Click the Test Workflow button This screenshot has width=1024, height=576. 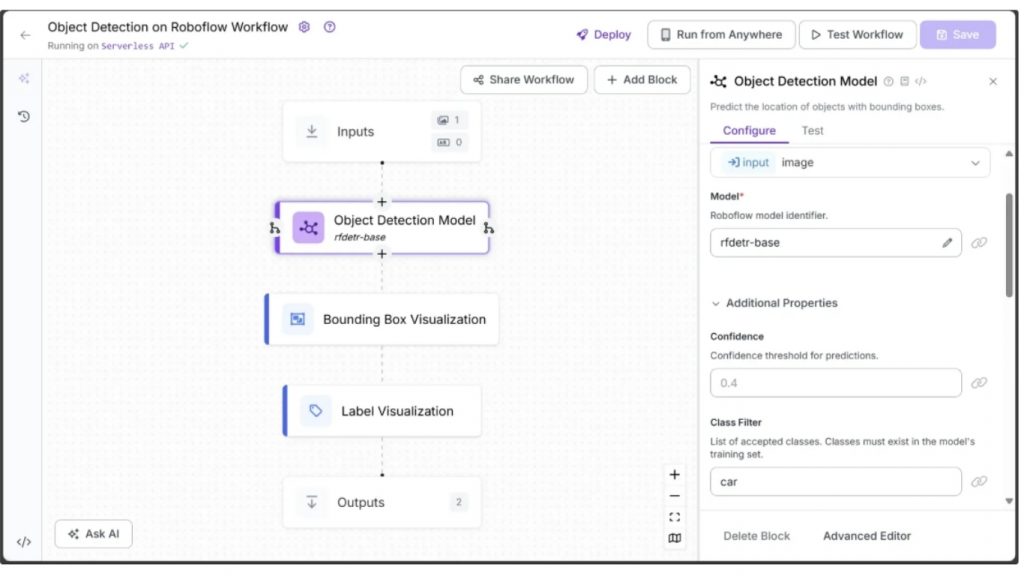pos(856,35)
